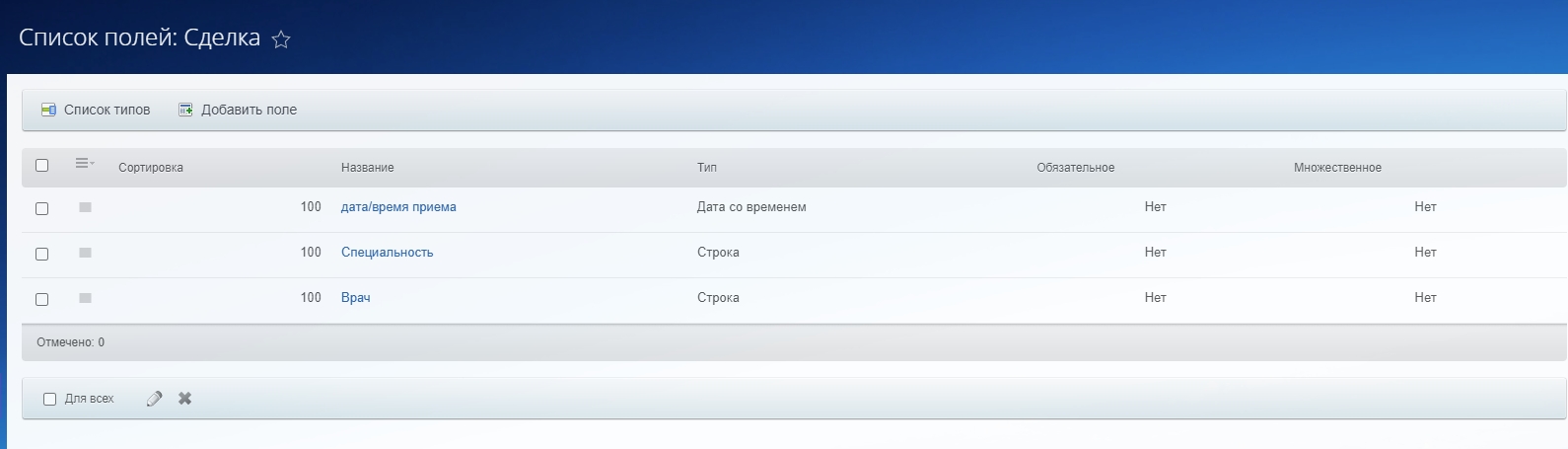Viewport: 1568px width, 449px height.
Task: Click the pencil edit icon in the footer
Action: 154,399
